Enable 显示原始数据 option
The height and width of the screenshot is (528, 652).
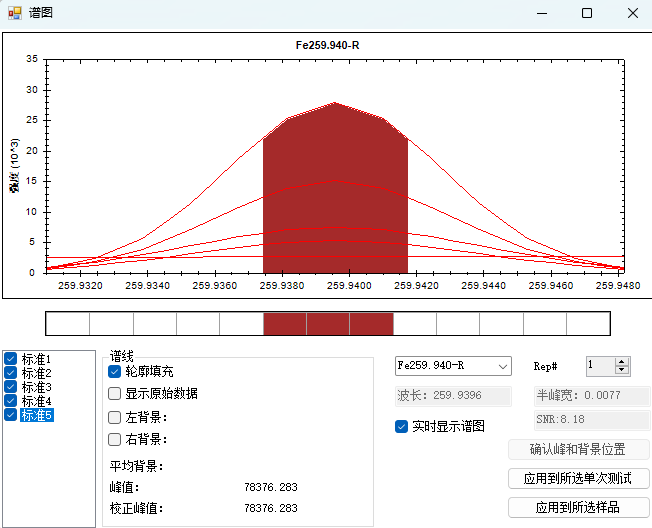(115, 393)
